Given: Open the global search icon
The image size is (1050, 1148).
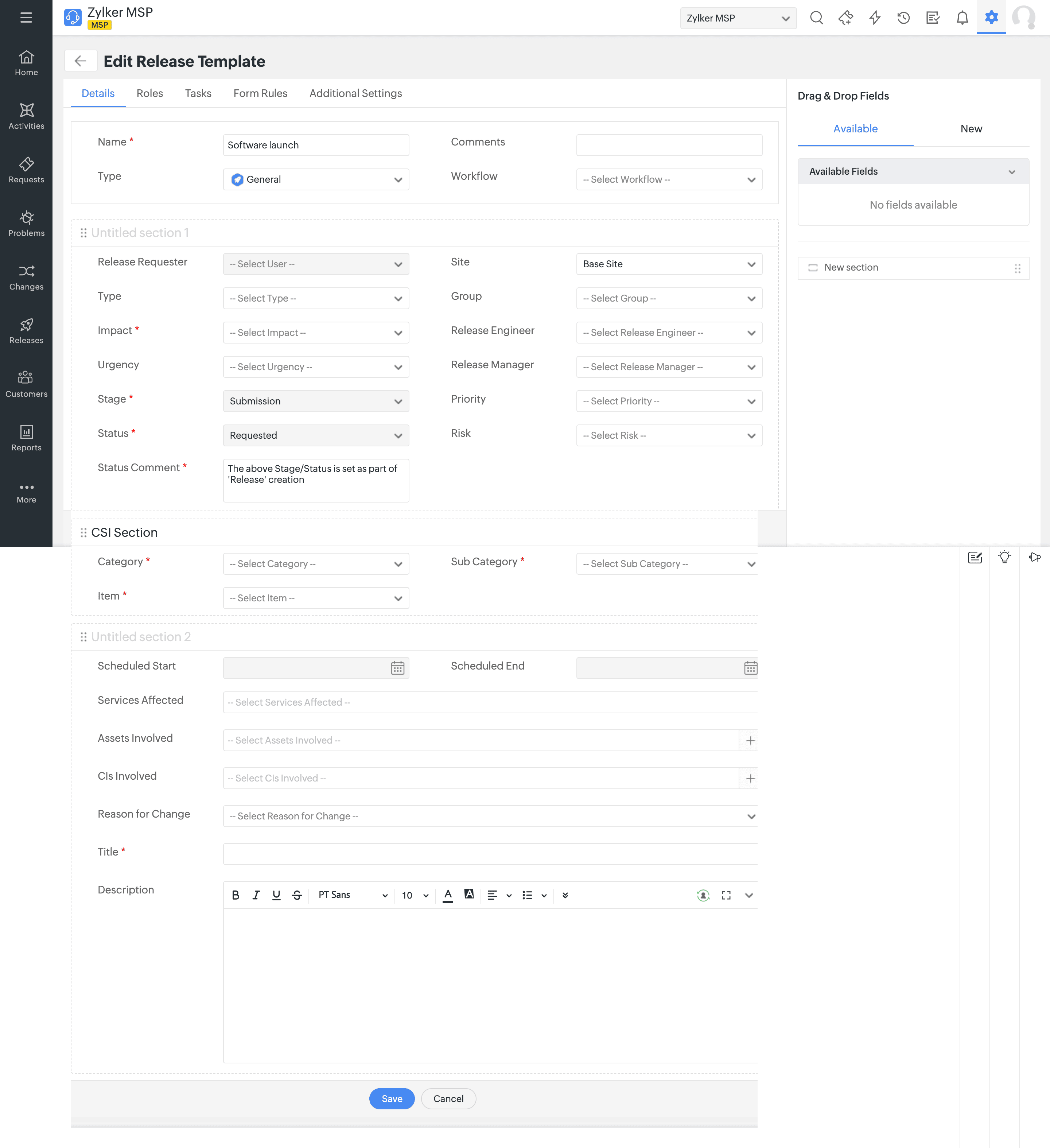Looking at the screenshot, I should coord(816,18).
